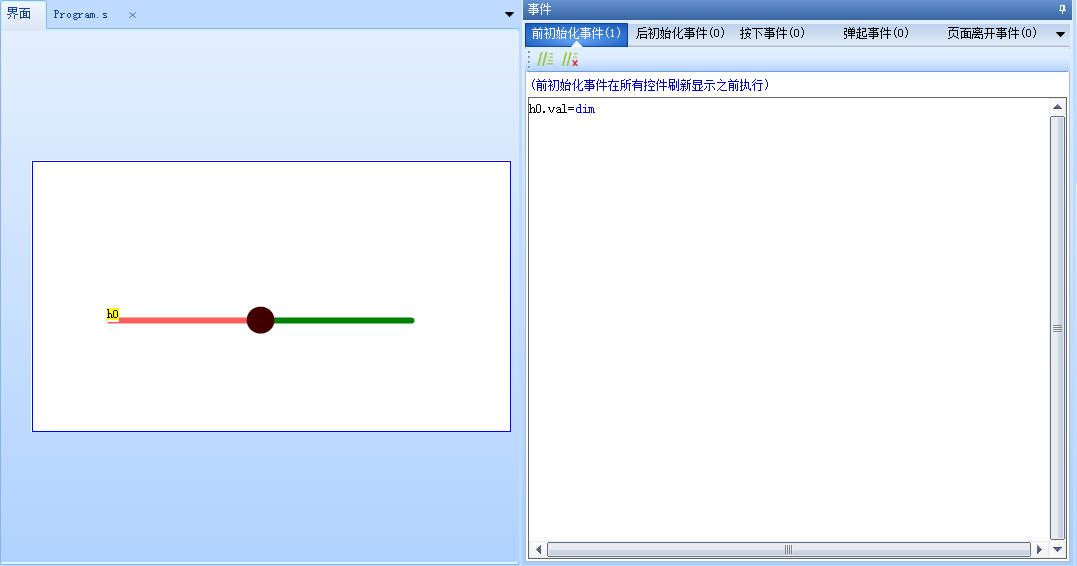Open the 按下事件(0) tab
The image size is (1077, 566).
click(x=772, y=34)
